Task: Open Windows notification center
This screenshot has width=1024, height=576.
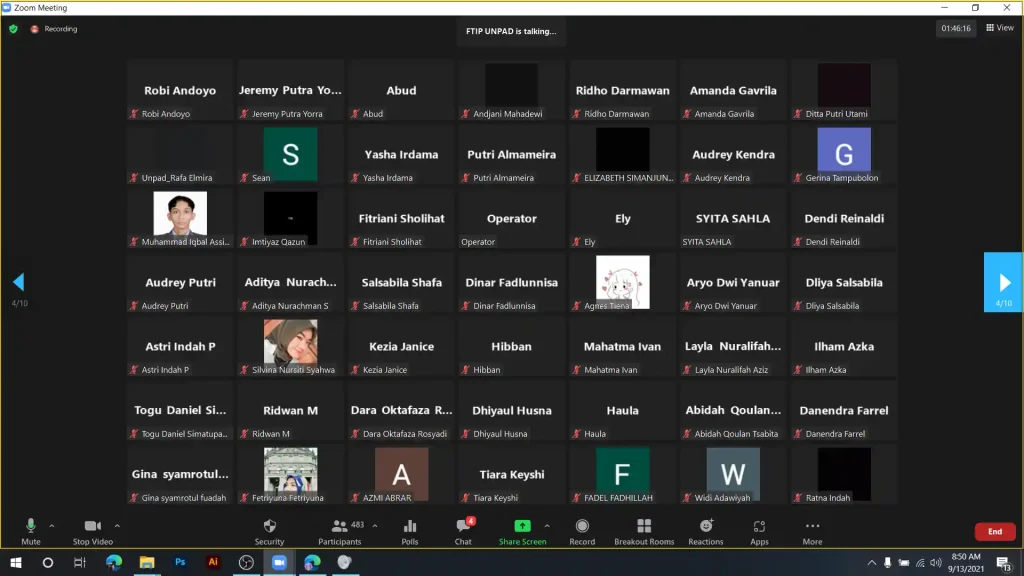Action: (x=1004, y=562)
